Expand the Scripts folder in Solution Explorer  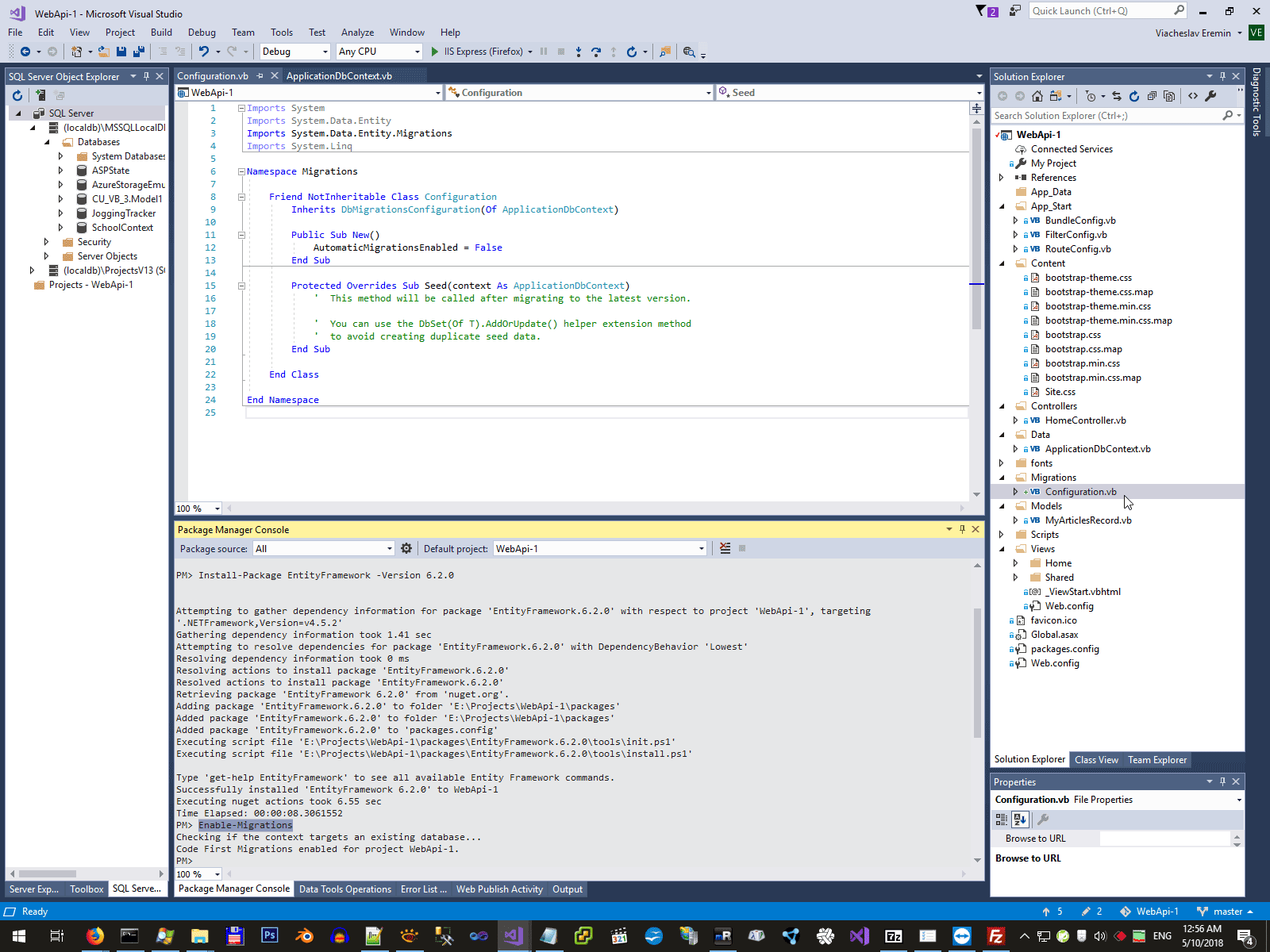click(x=1002, y=535)
